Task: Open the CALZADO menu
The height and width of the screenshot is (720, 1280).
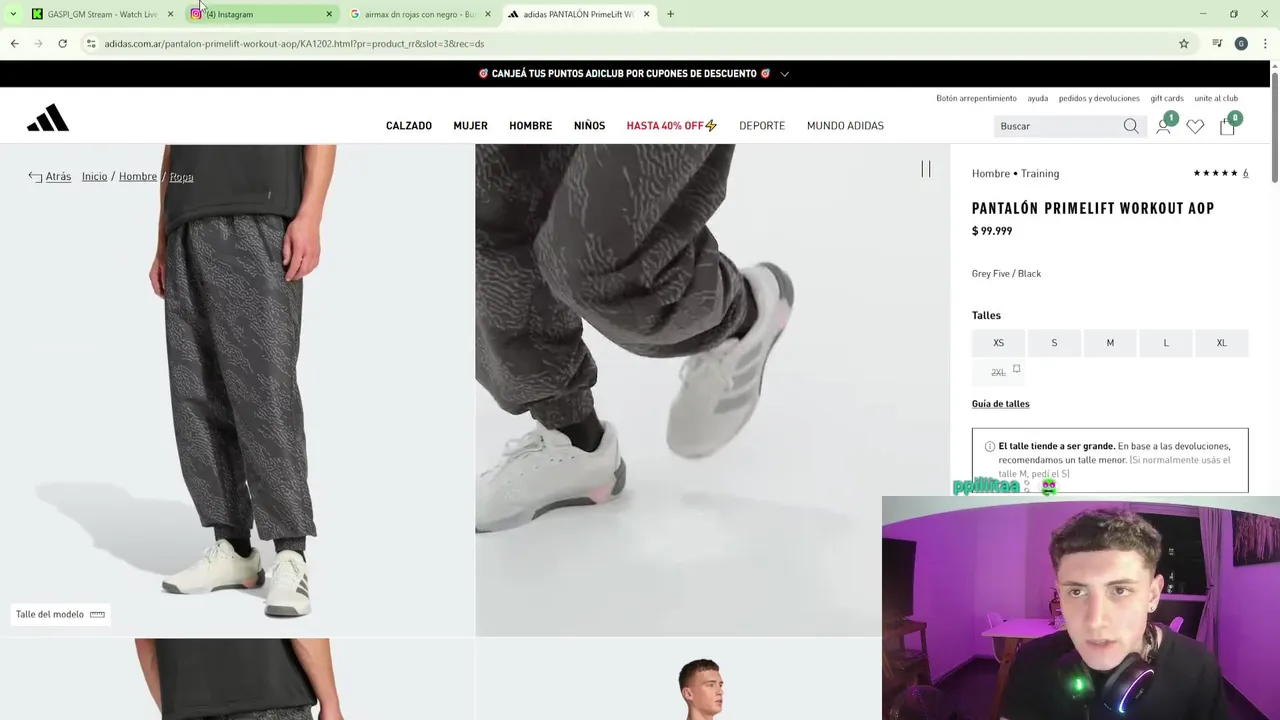Action: tap(409, 126)
